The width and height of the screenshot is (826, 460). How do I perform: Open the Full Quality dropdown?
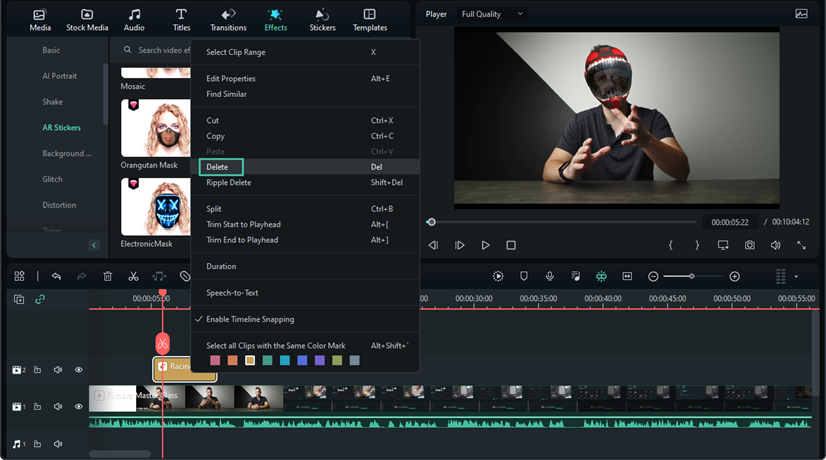pyautogui.click(x=491, y=14)
